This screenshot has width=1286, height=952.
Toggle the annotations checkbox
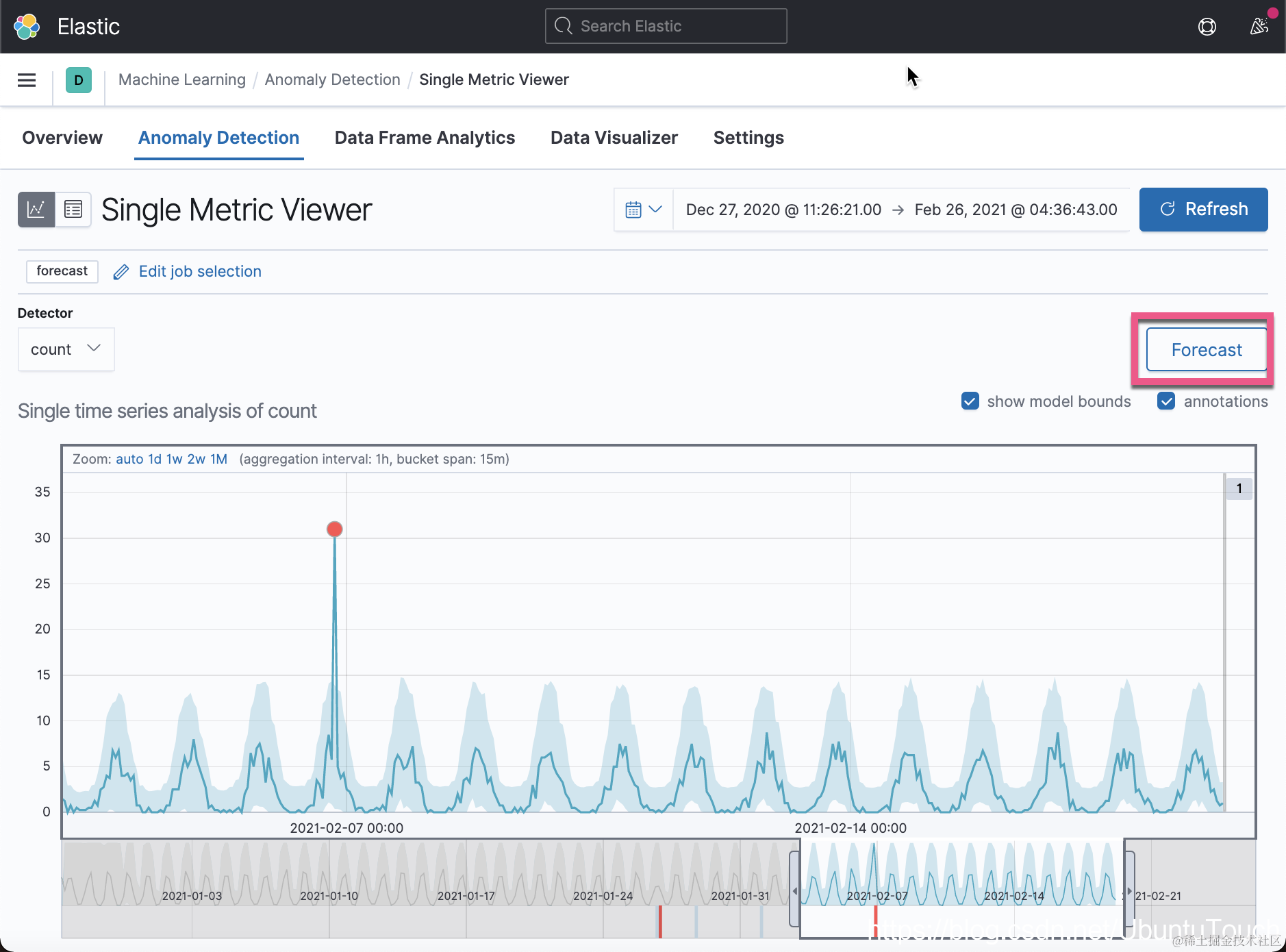coord(1166,401)
